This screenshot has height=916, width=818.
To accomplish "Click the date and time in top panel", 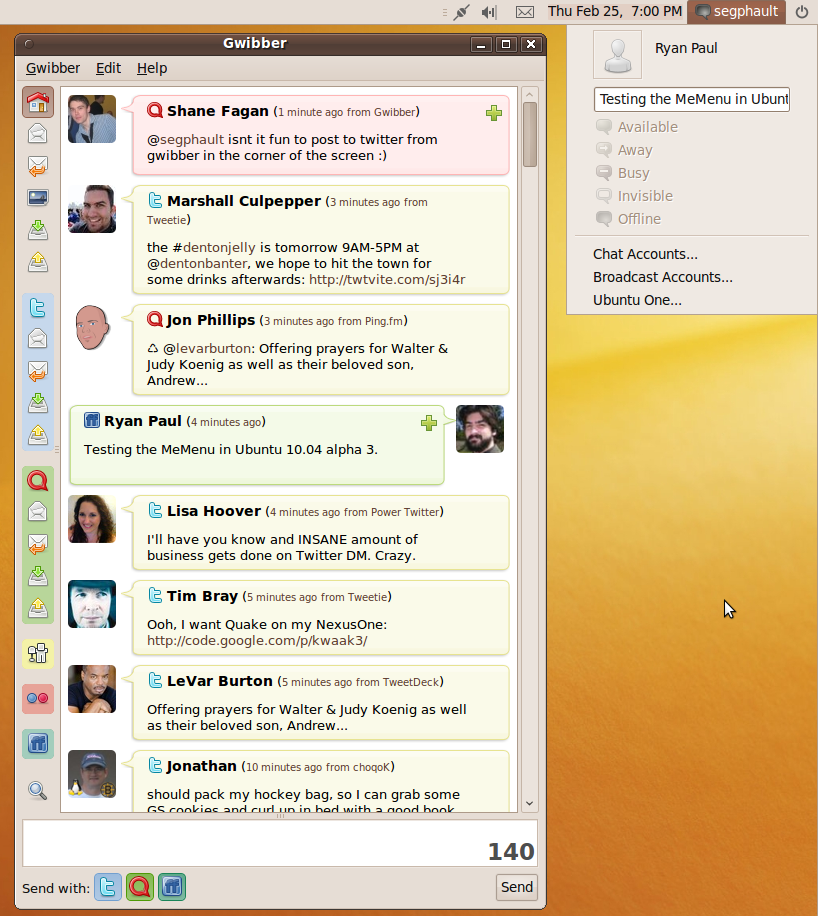I will coord(615,12).
